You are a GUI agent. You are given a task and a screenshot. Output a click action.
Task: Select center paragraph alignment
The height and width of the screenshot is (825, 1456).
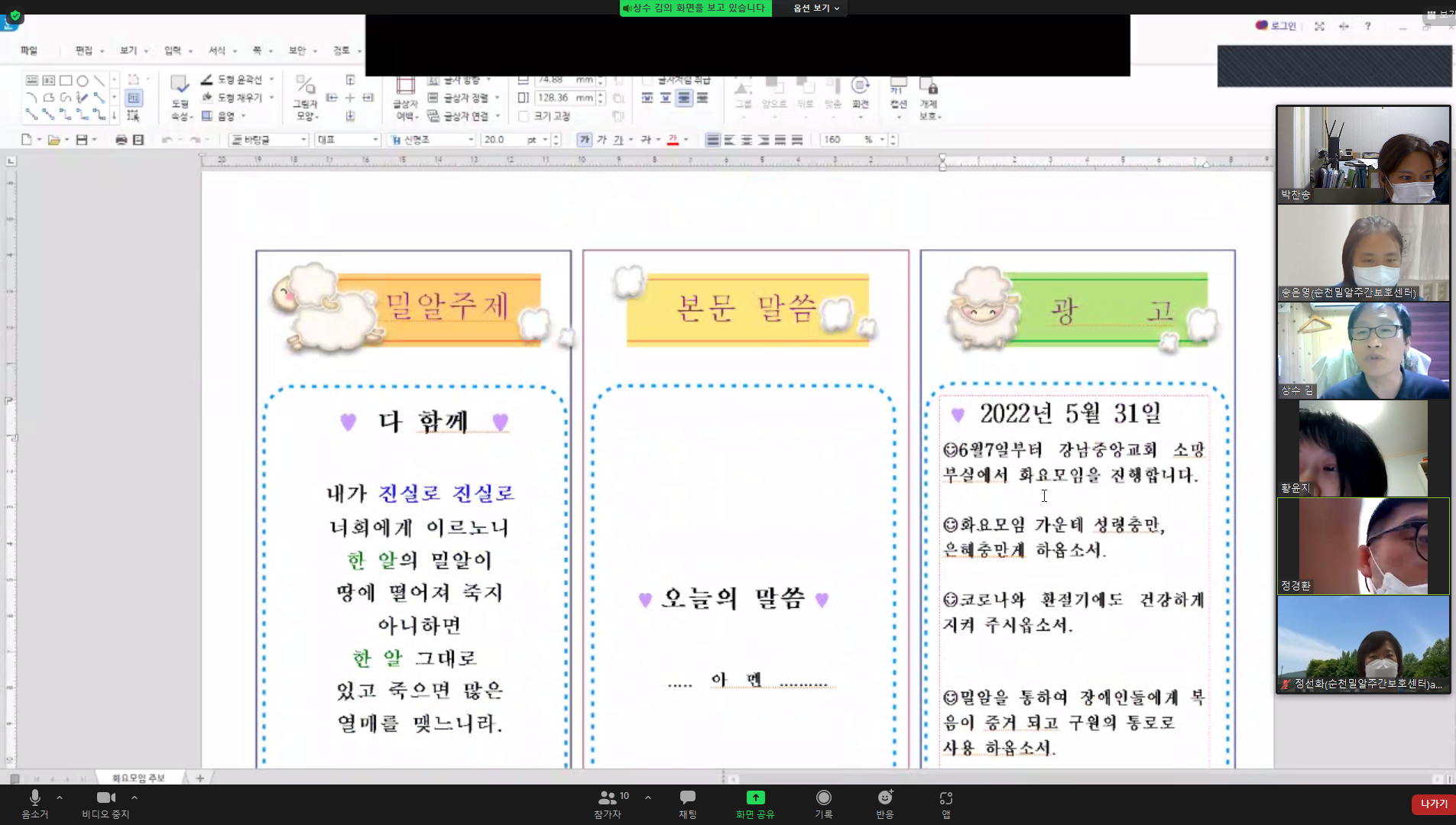746,140
